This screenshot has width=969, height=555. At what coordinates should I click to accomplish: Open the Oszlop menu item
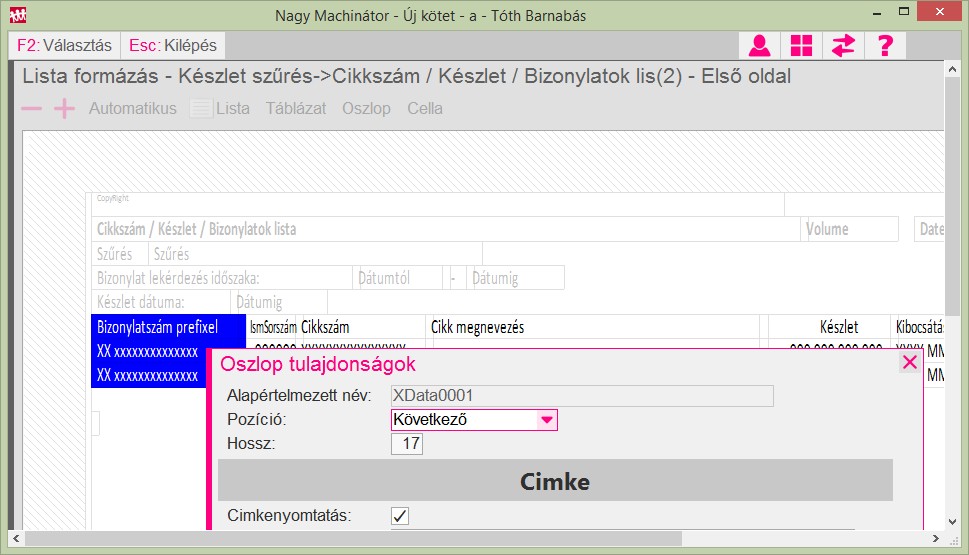[366, 109]
